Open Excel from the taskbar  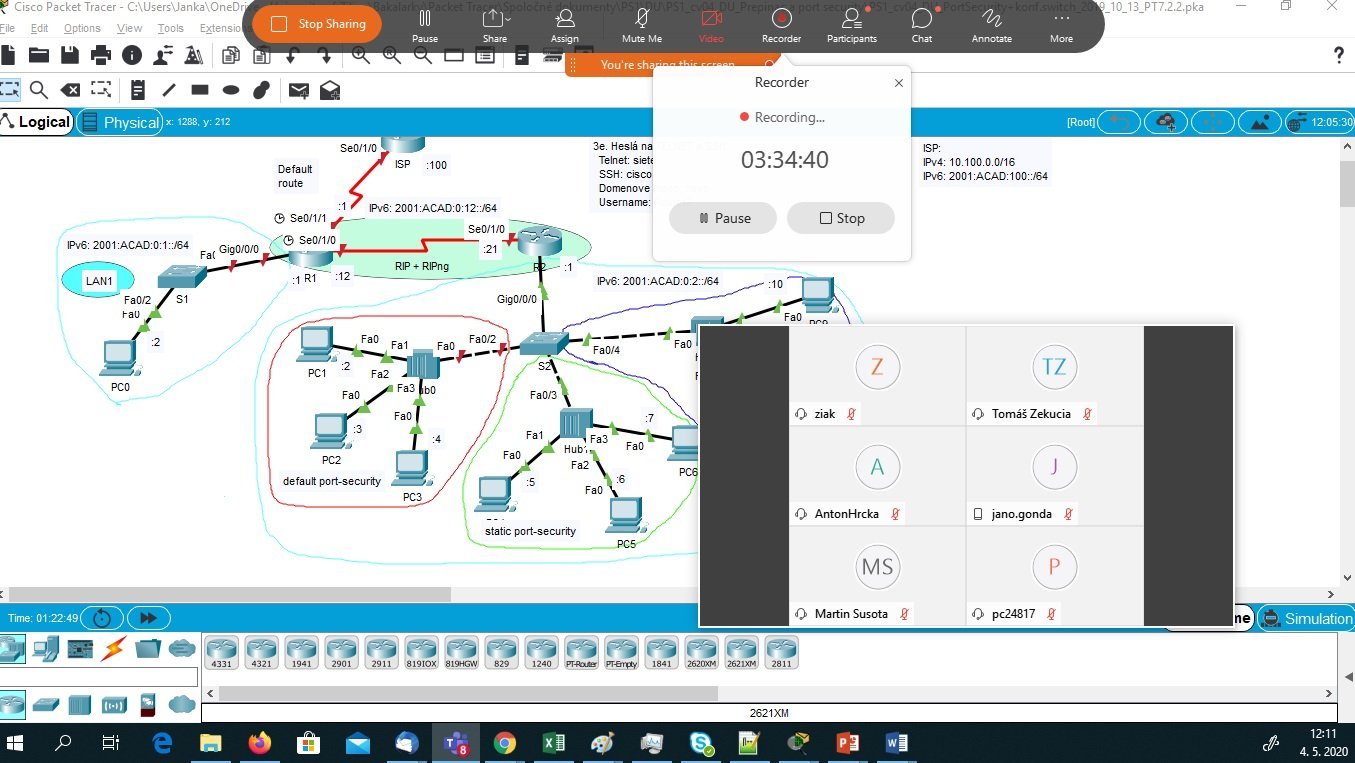click(x=554, y=743)
